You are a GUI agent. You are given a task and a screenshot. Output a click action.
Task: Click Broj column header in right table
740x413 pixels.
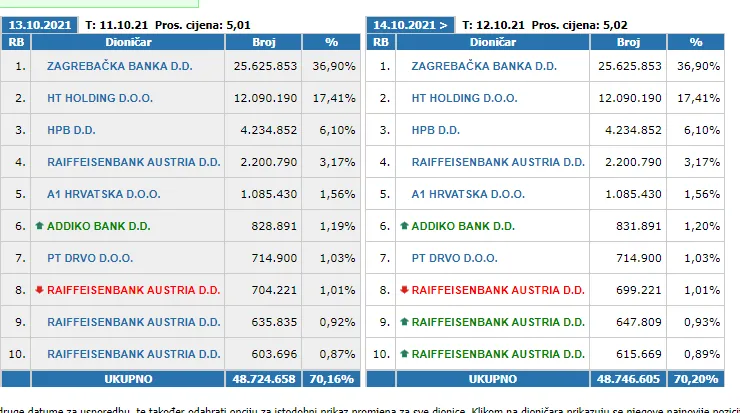(x=628, y=42)
